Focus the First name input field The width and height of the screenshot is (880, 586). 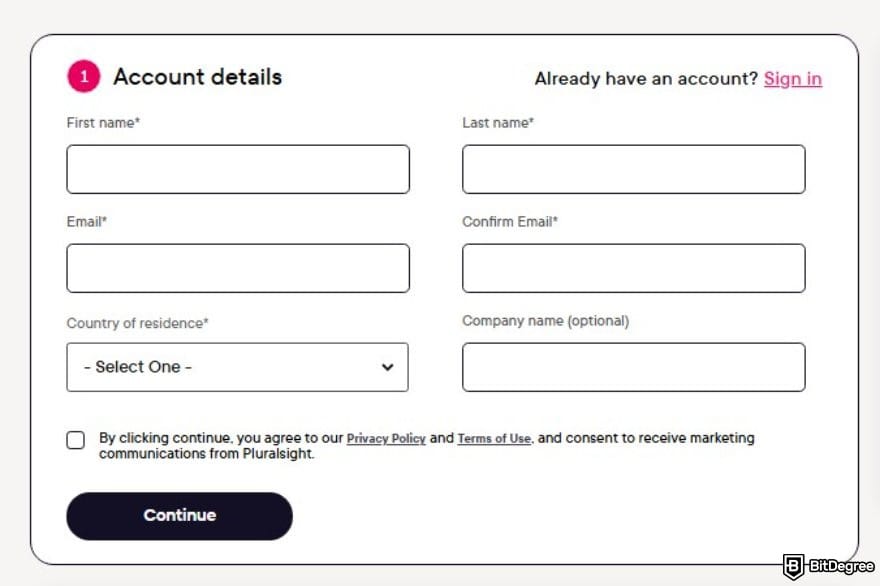pos(238,169)
